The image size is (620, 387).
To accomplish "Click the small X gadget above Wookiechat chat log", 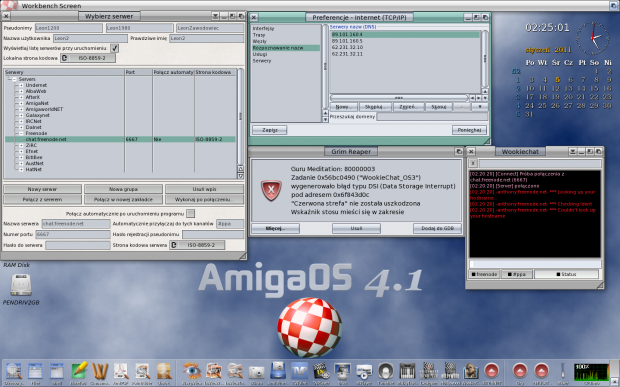I will click(x=473, y=163).
